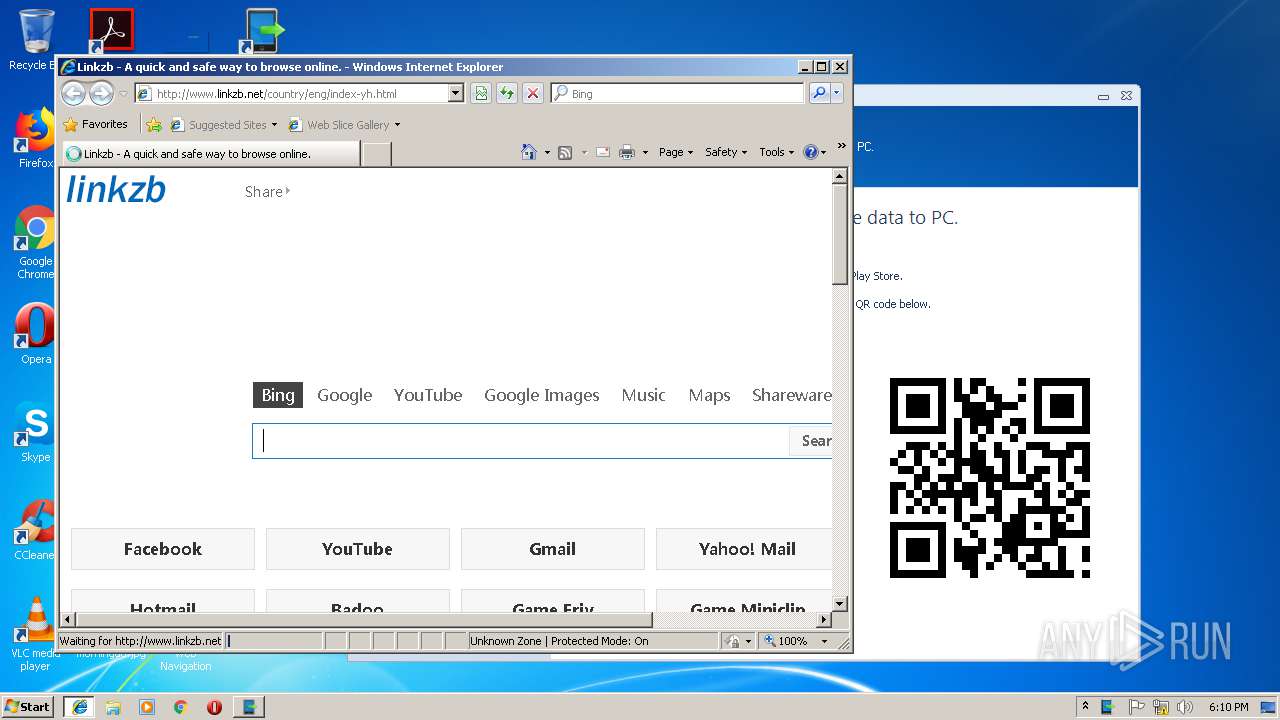Select the Maps search tab

click(709, 395)
